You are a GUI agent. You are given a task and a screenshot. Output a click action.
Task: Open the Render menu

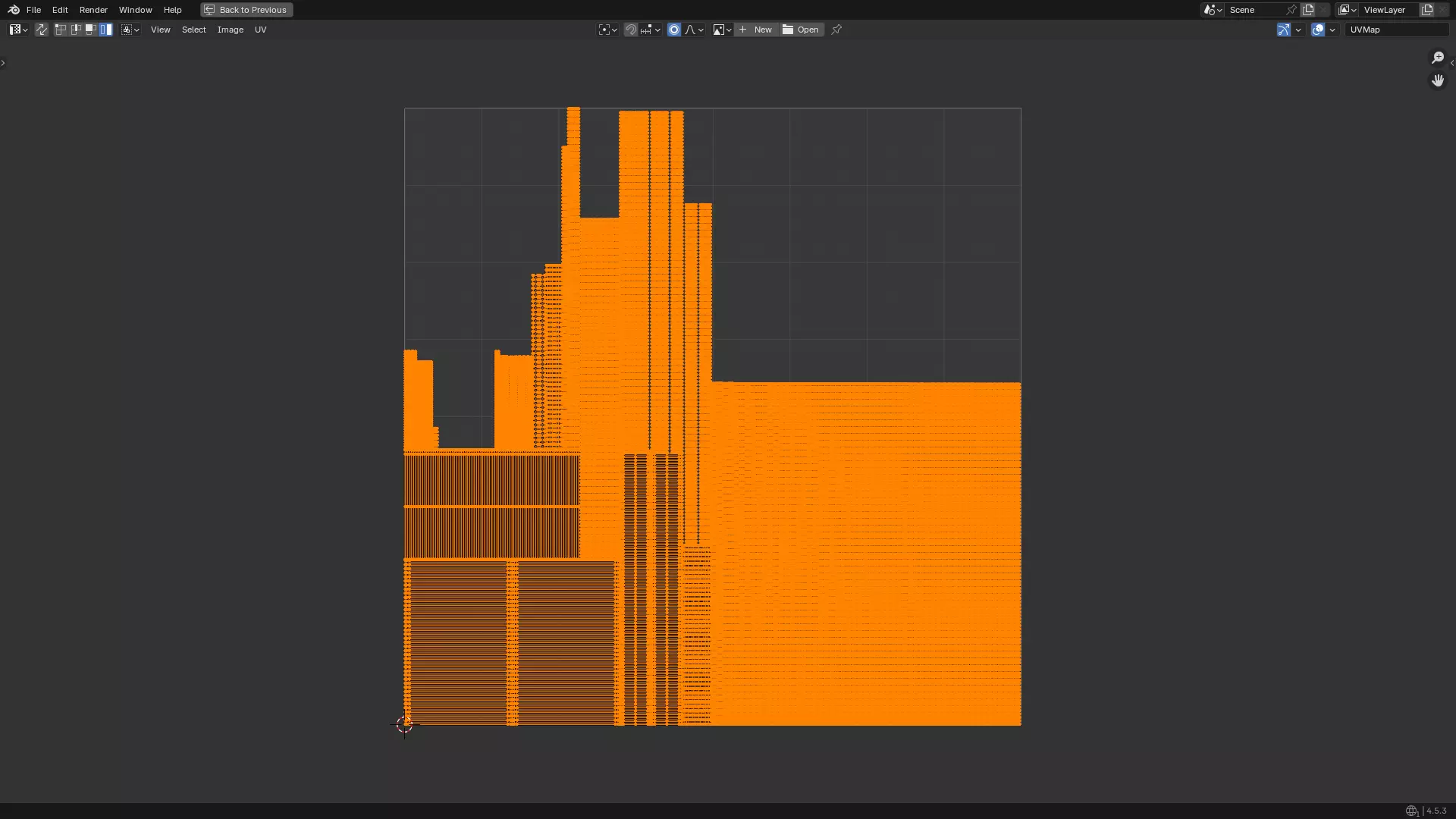coord(93,10)
